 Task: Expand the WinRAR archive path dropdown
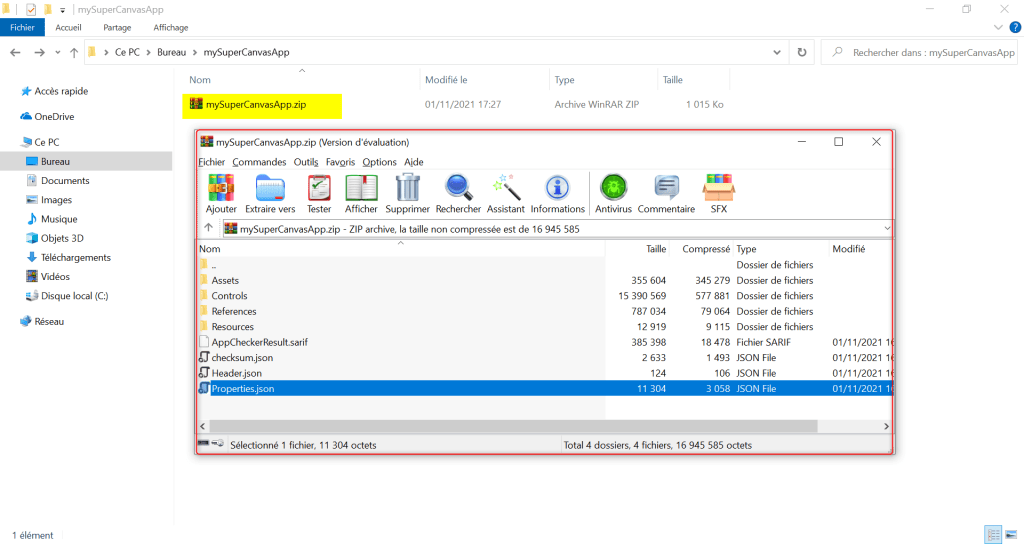tap(887, 229)
